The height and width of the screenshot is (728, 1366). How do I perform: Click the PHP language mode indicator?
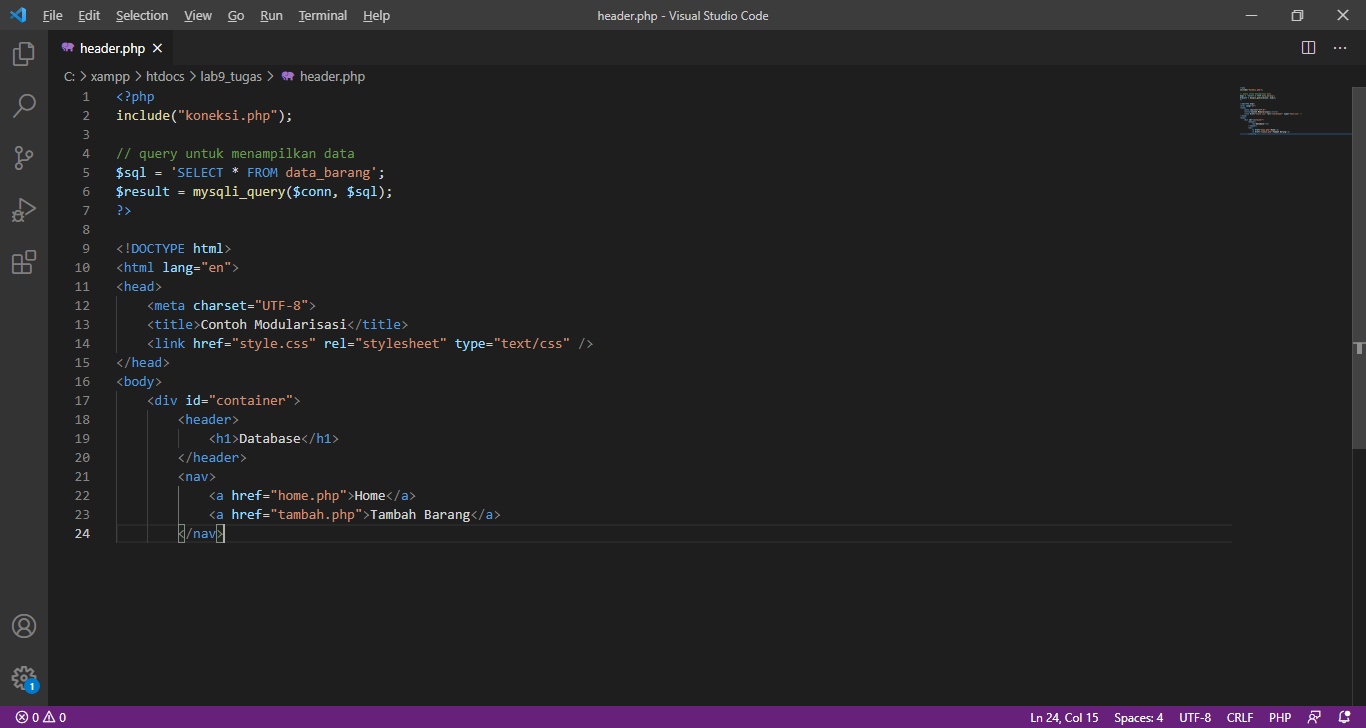coord(1280,717)
